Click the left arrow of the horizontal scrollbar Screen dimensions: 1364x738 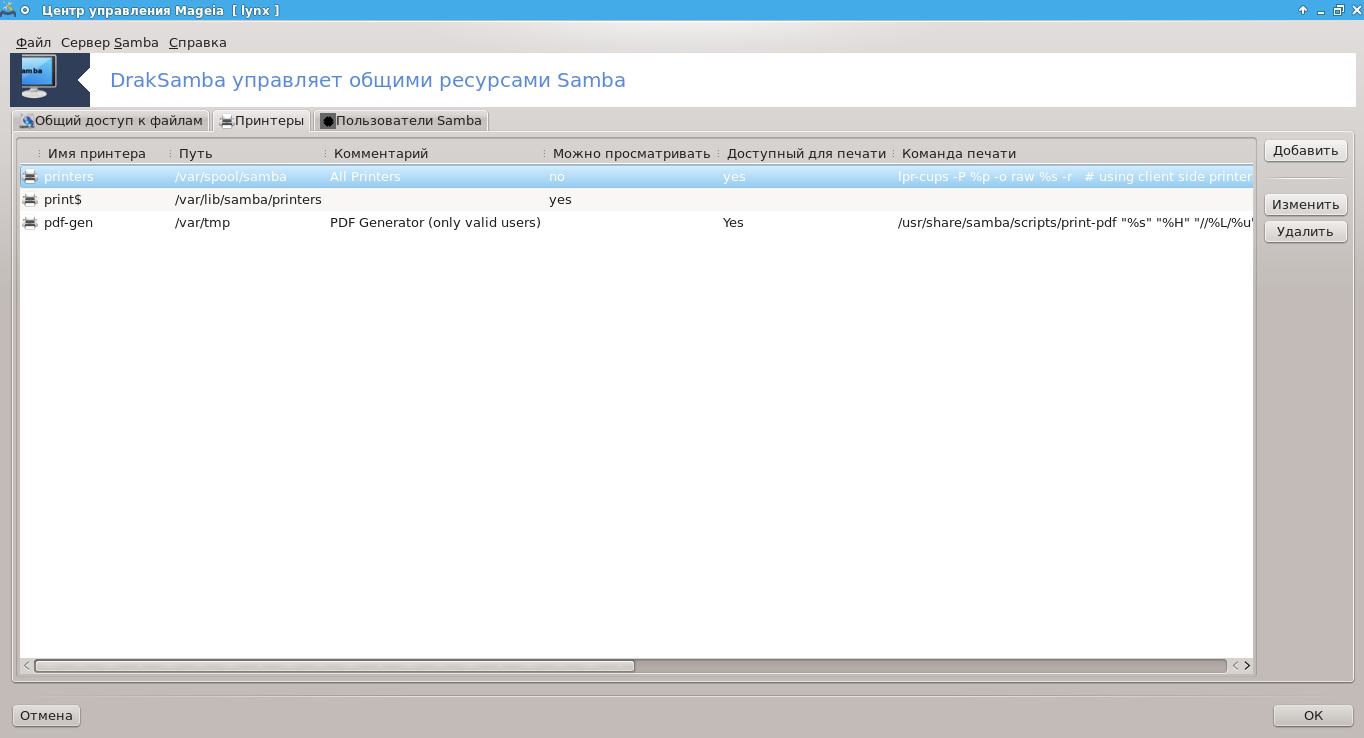(x=27, y=666)
